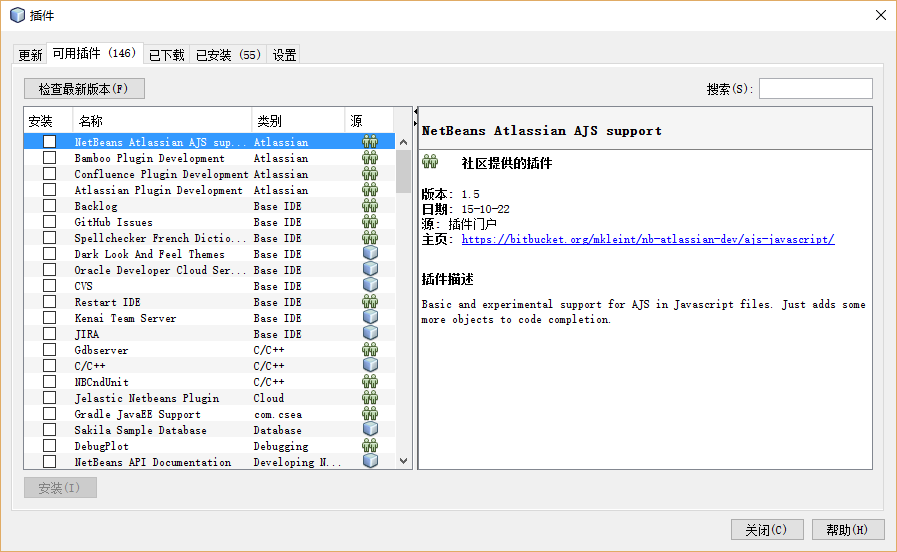
Task: Sort plugin list by 类别 column header
Action: (x=297, y=121)
